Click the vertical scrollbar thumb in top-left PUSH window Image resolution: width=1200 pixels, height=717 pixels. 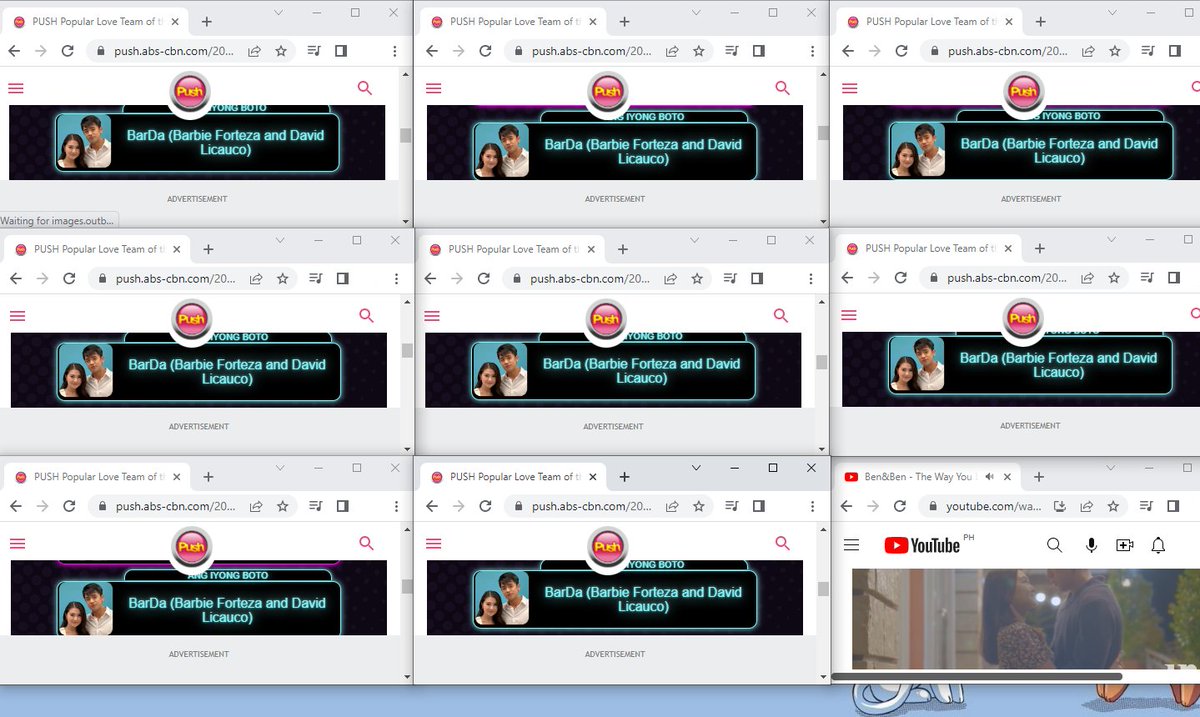pyautogui.click(x=405, y=136)
